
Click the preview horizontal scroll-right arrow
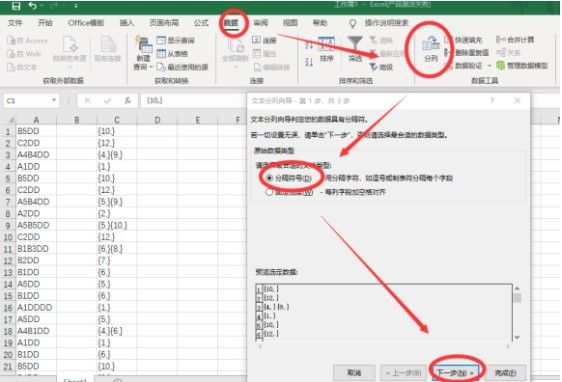(508, 347)
